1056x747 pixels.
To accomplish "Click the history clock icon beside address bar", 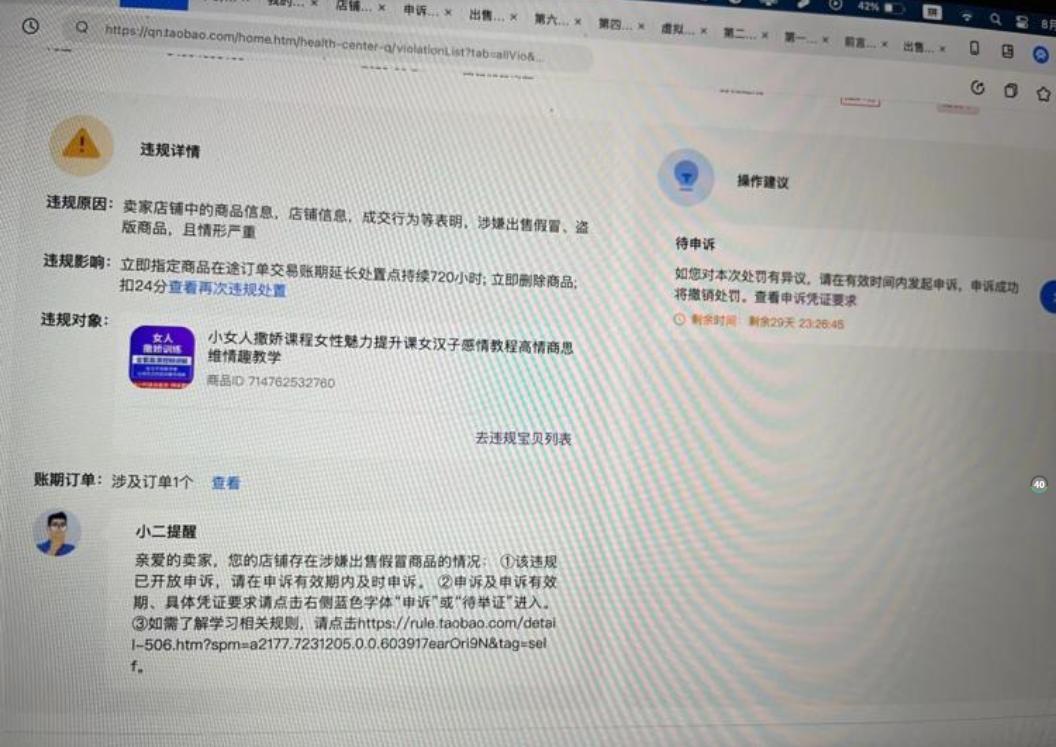I will pyautogui.click(x=30, y=26).
